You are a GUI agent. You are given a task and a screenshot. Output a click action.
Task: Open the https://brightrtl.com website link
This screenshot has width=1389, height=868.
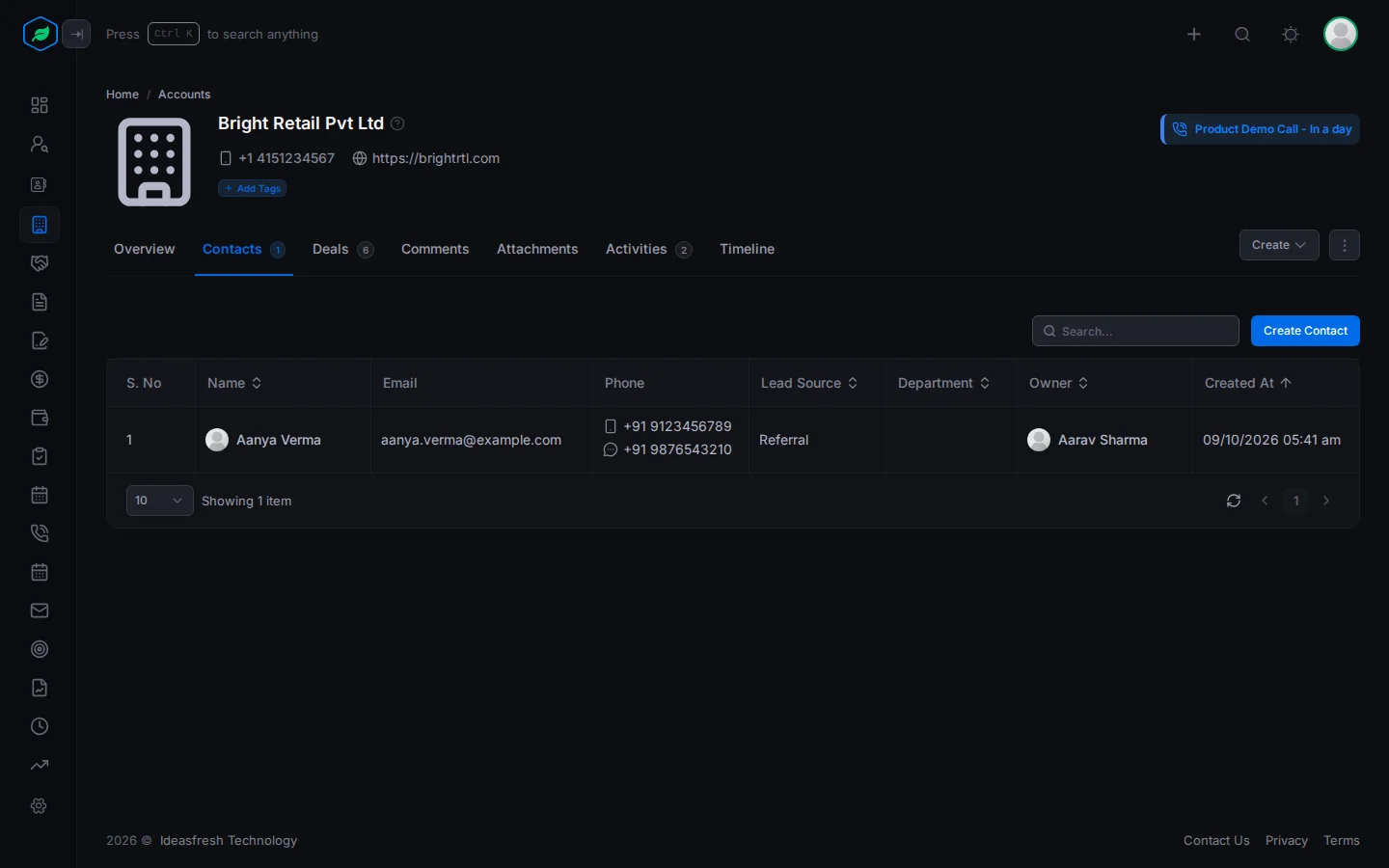click(436, 158)
